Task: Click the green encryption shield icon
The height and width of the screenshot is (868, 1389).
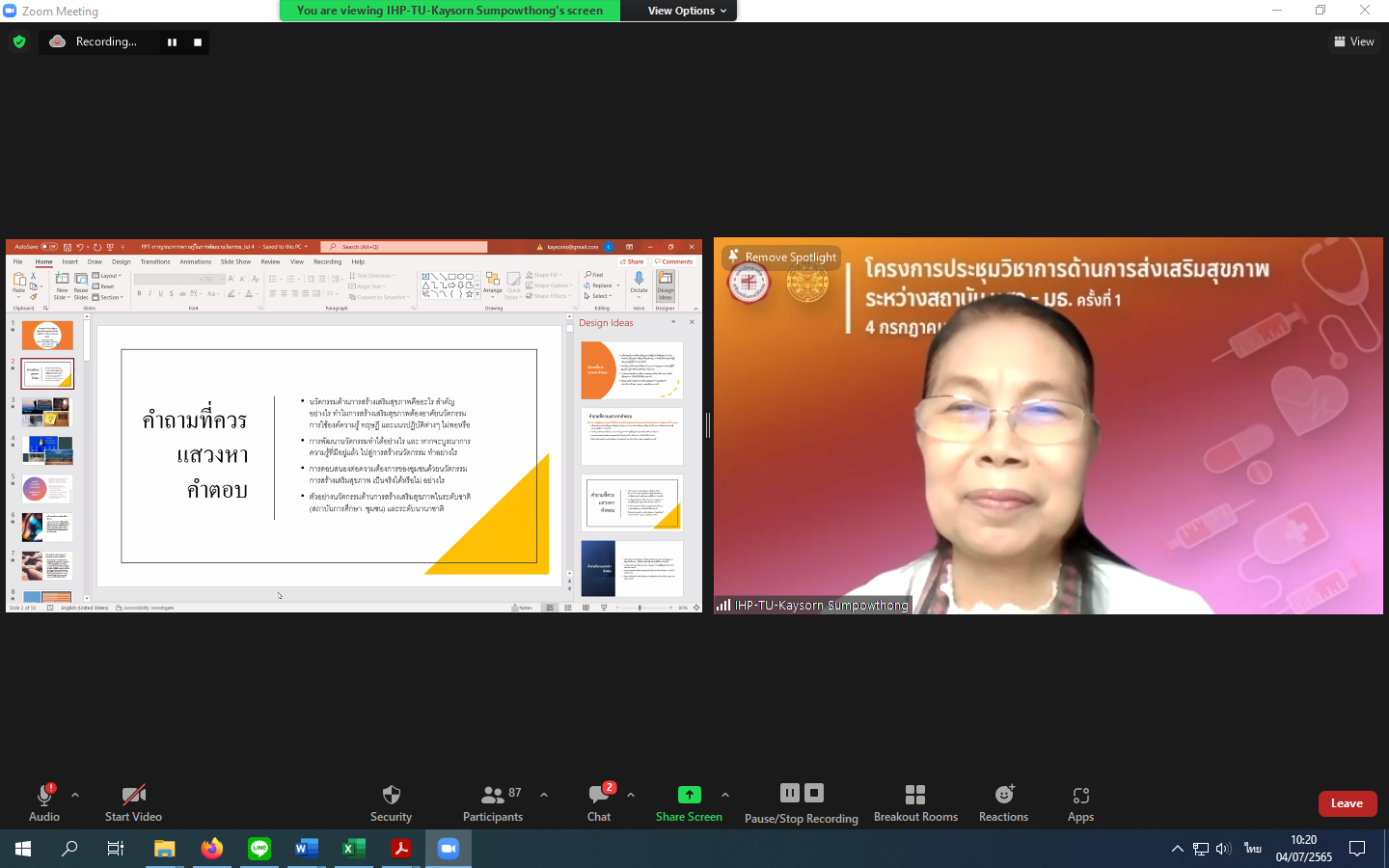Action: 19,41
